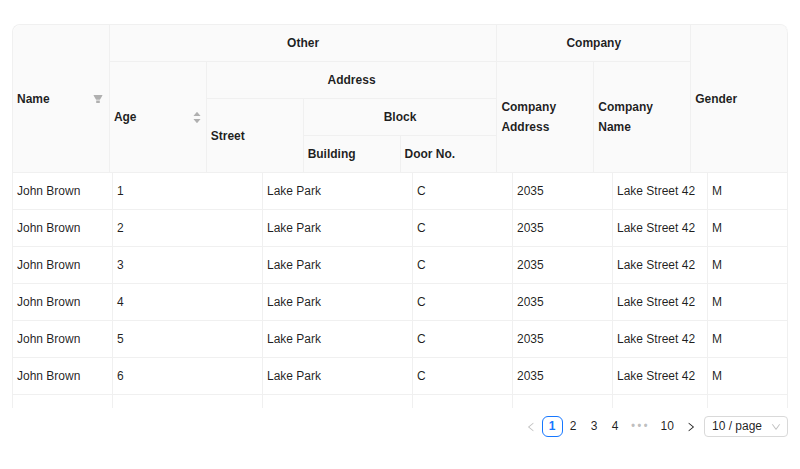Click Lake Street 42 in the age 3 row
The height and width of the screenshot is (469, 800).
[656, 265]
